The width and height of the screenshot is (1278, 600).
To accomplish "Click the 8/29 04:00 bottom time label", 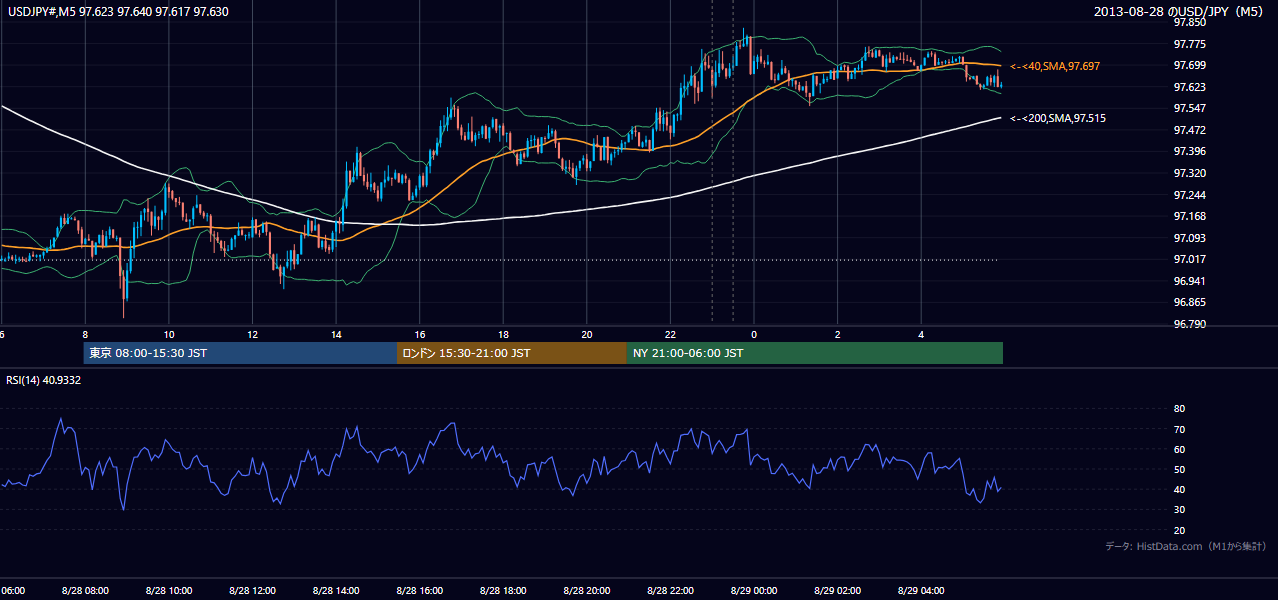I will tap(921, 591).
